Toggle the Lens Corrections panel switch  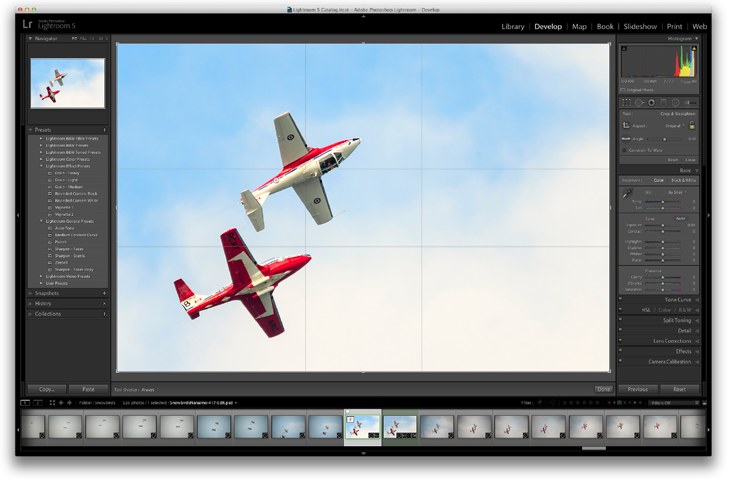click(x=621, y=341)
